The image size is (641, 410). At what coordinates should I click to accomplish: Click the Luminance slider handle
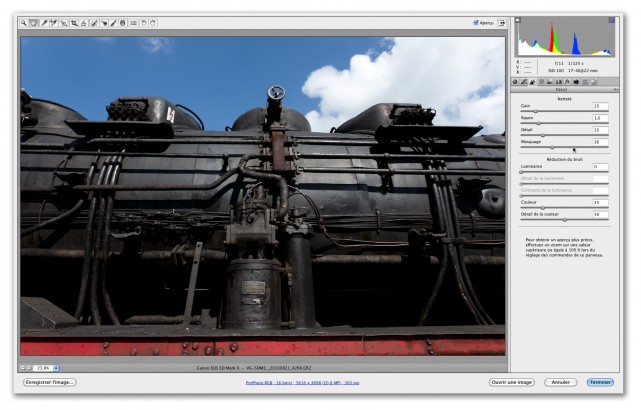521,172
